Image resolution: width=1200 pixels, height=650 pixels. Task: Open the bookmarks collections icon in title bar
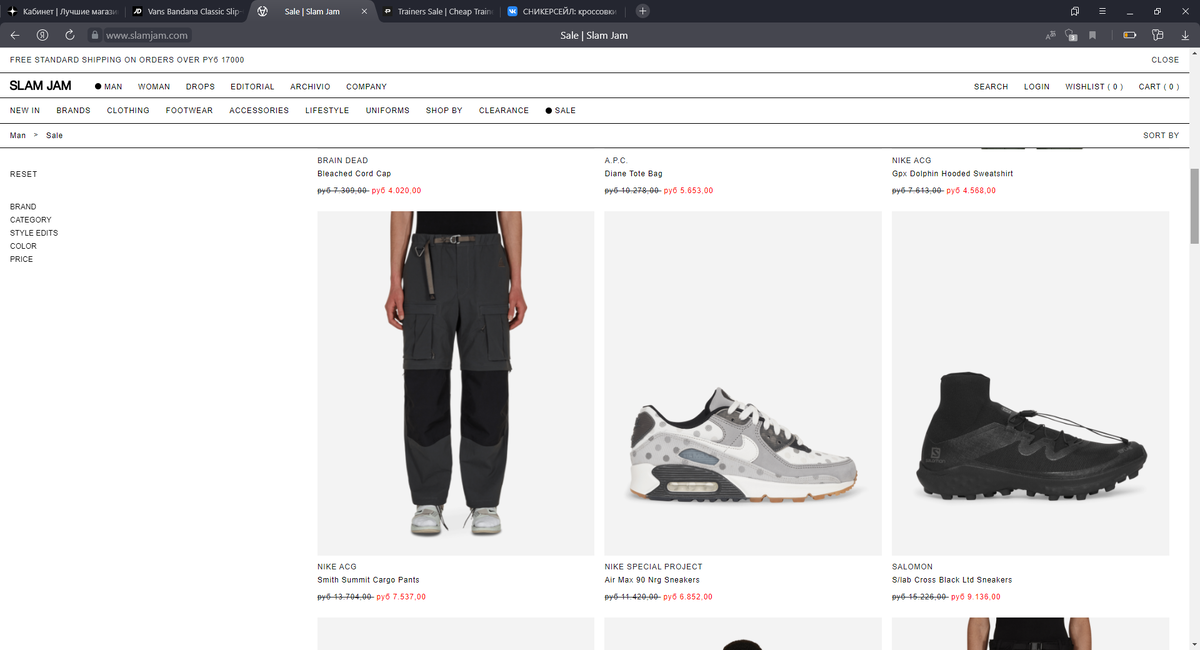(1075, 11)
